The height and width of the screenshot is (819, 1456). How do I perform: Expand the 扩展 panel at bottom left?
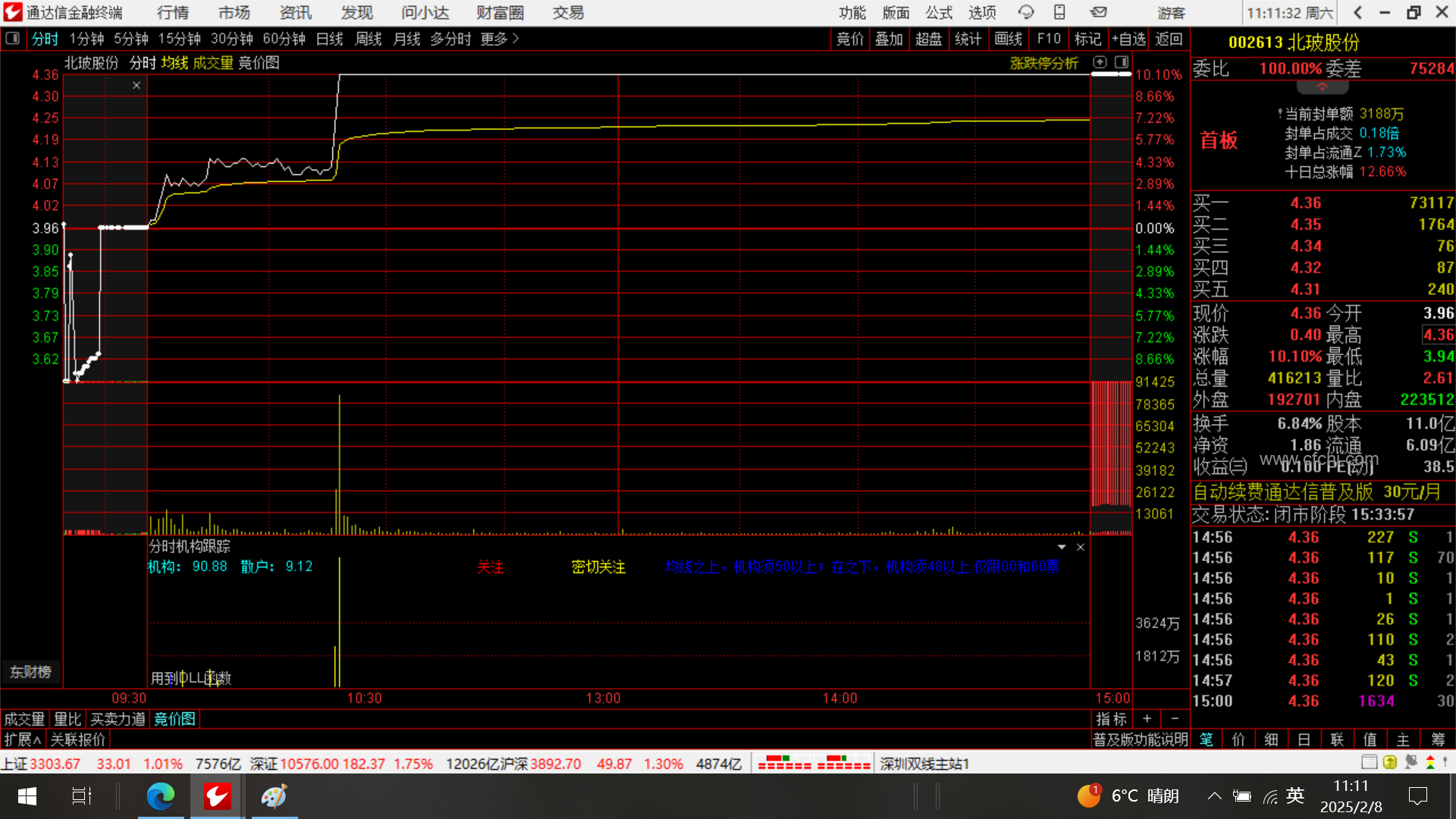23,739
